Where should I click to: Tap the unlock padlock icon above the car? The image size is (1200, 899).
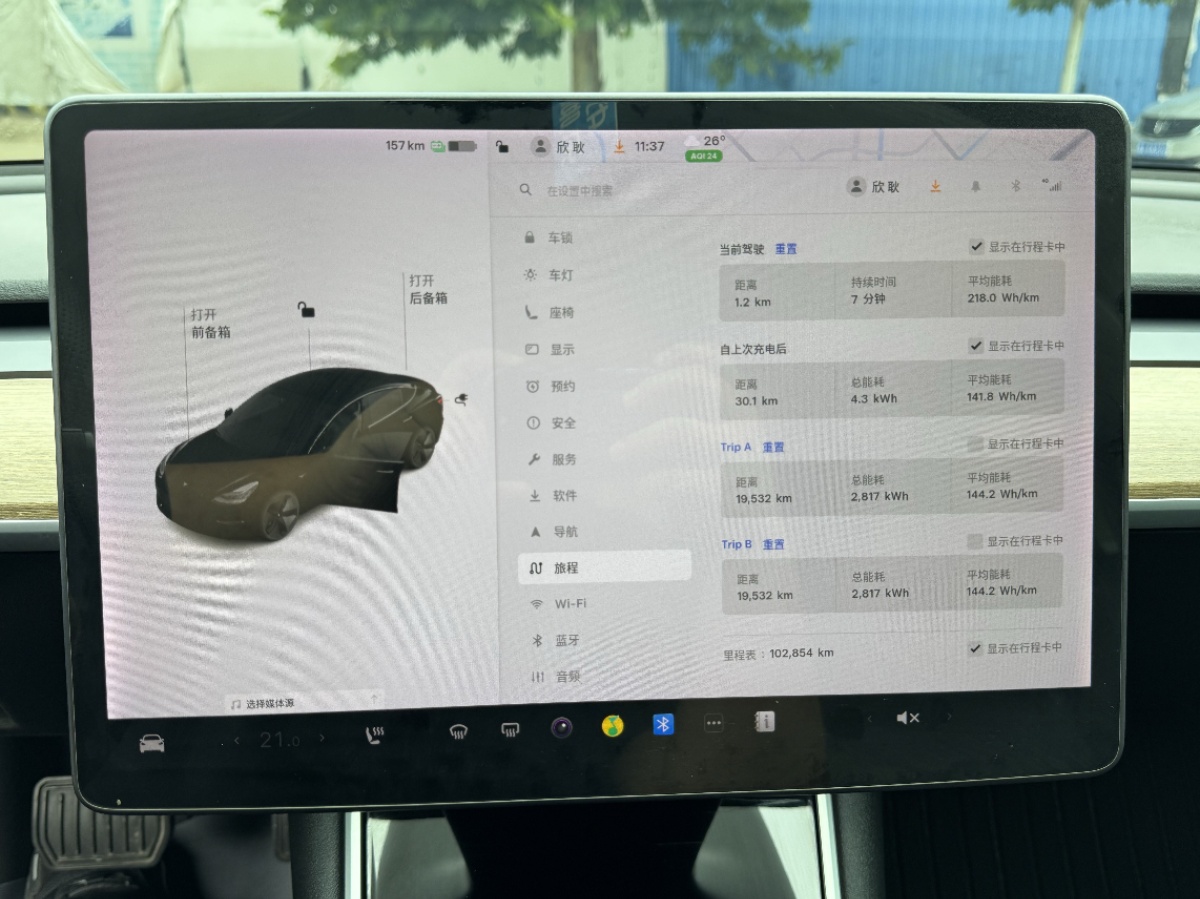[306, 309]
